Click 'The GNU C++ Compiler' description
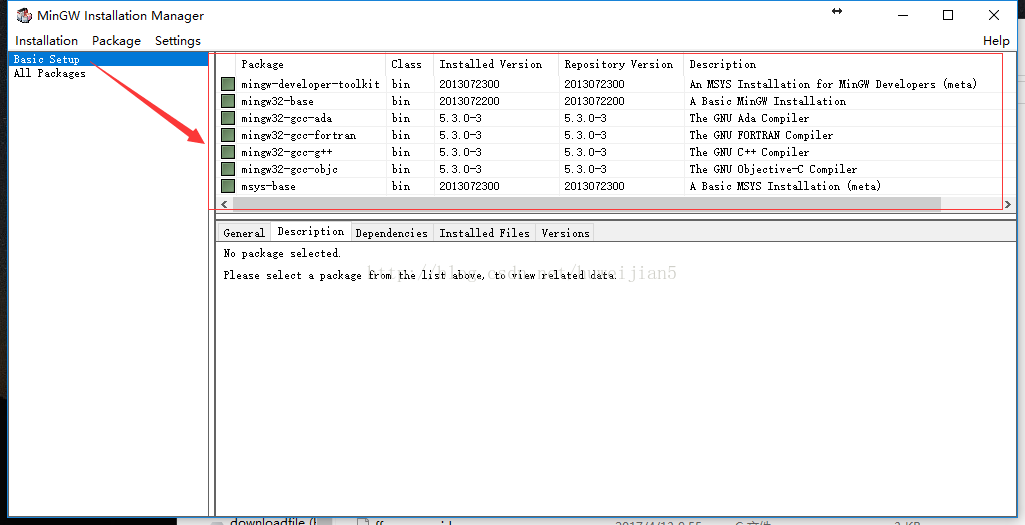 coord(749,152)
